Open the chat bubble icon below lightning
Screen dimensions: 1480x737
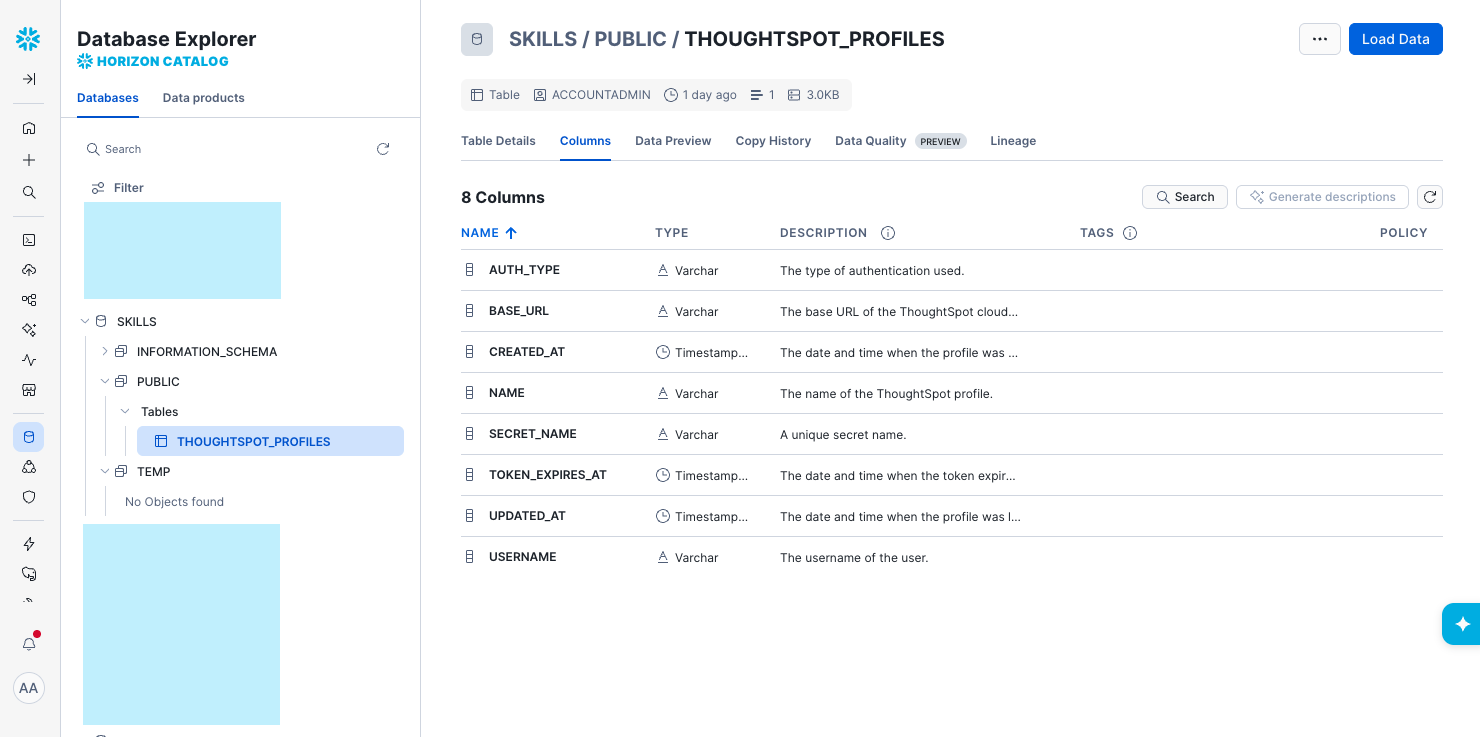coord(29,574)
